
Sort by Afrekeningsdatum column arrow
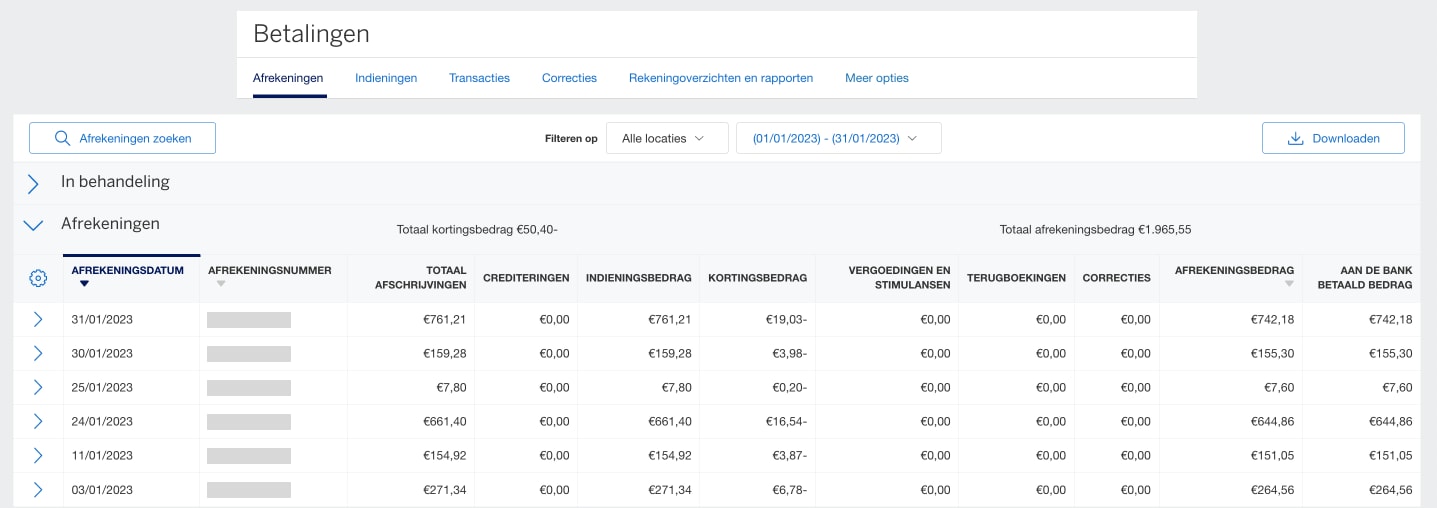[x=84, y=284]
